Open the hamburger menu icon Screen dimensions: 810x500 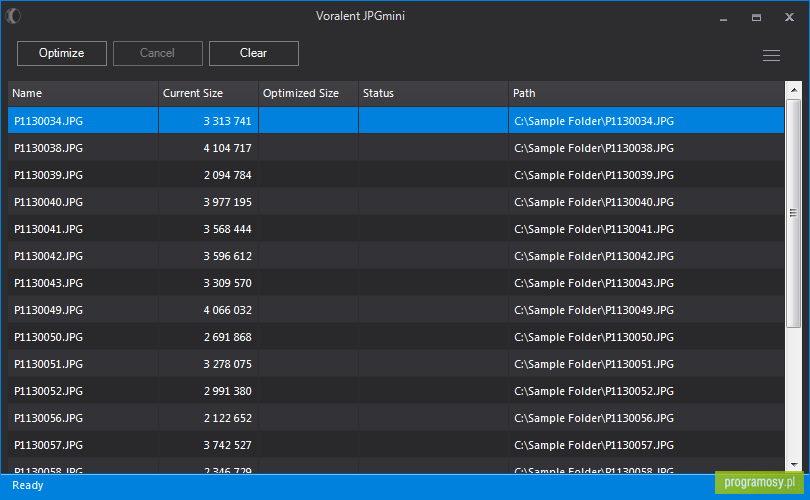click(771, 55)
